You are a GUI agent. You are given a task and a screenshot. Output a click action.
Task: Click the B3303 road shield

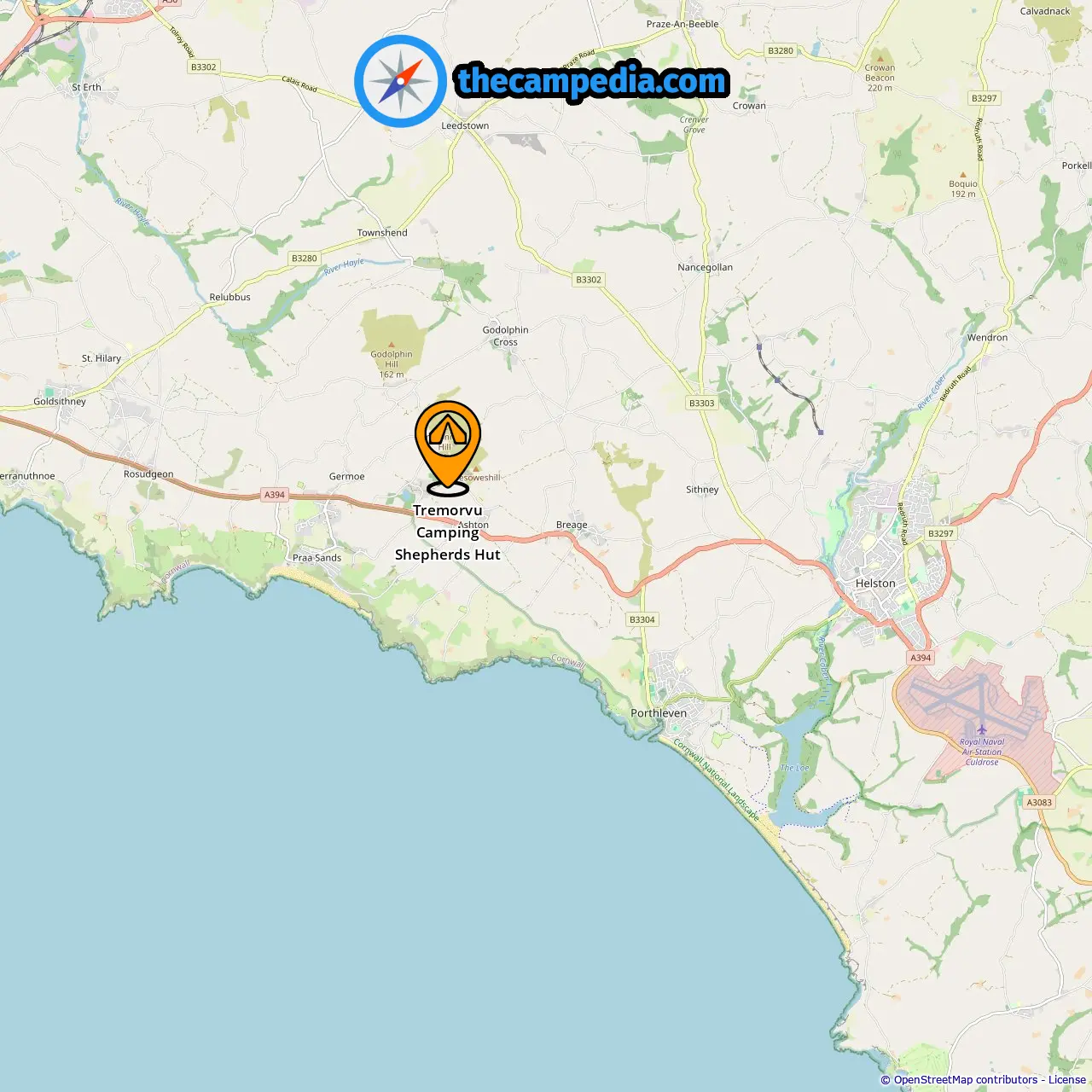[702, 403]
